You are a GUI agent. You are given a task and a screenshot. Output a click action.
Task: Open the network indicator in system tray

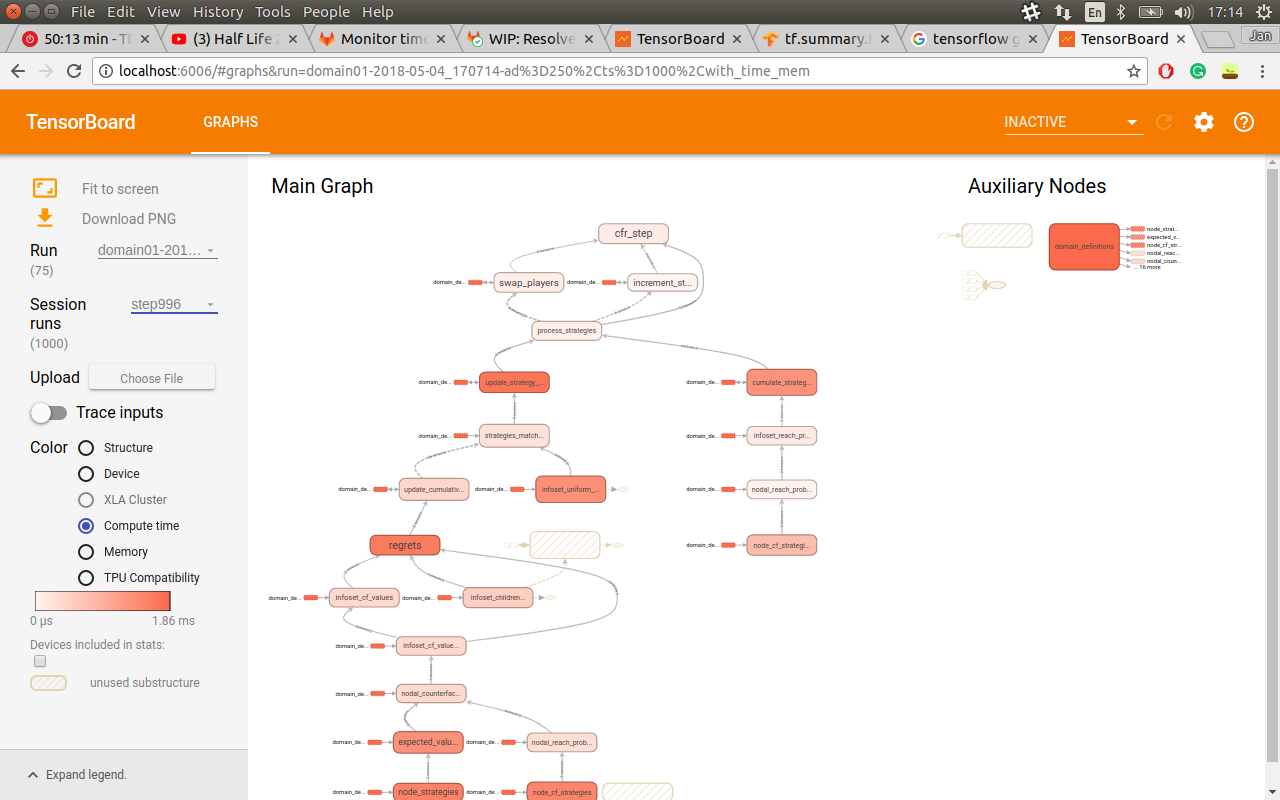pyautogui.click(x=1063, y=12)
